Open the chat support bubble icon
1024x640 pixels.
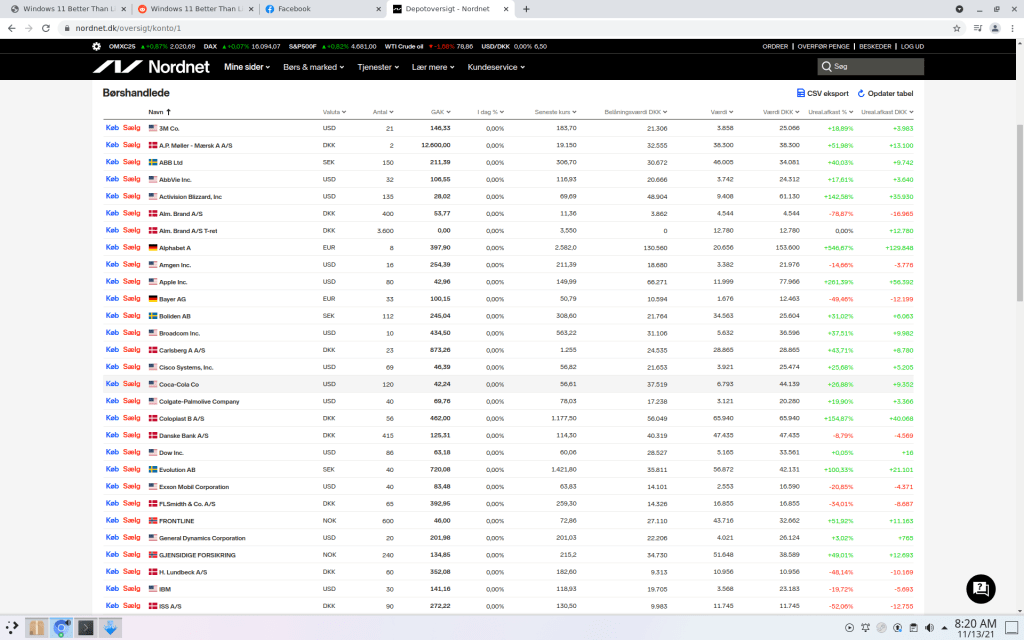(x=981, y=588)
